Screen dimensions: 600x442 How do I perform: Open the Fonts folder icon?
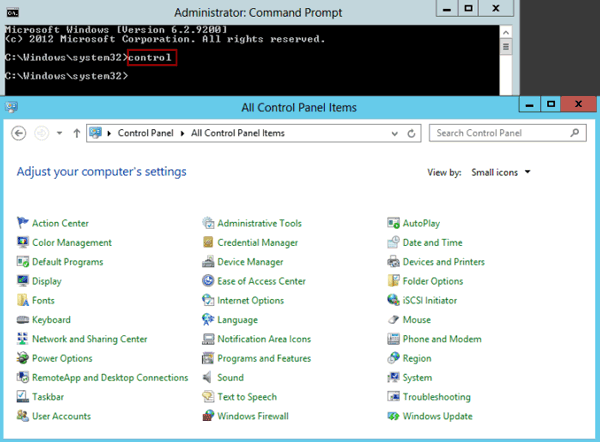point(23,300)
